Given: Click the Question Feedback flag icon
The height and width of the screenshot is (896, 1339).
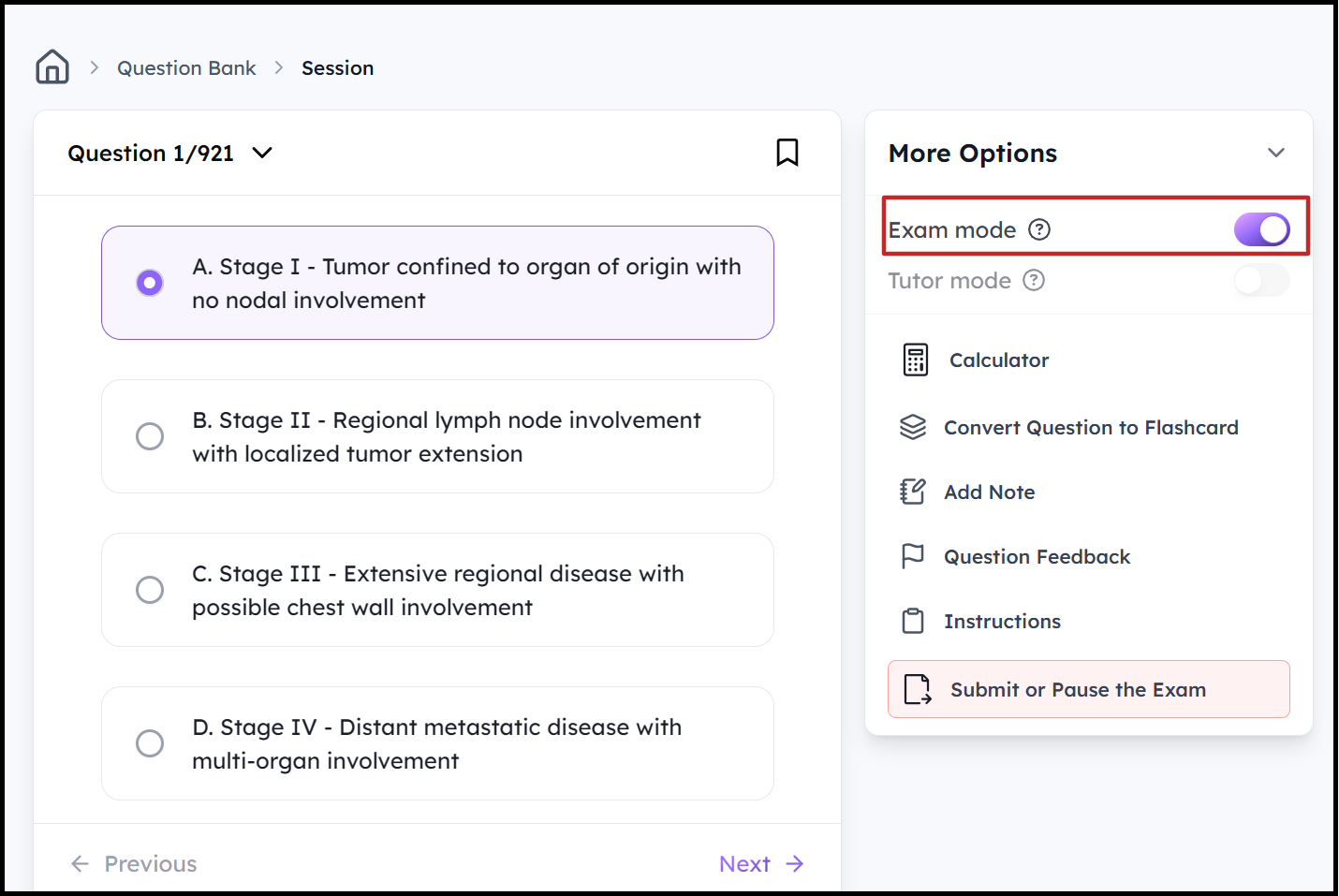Looking at the screenshot, I should point(912,556).
